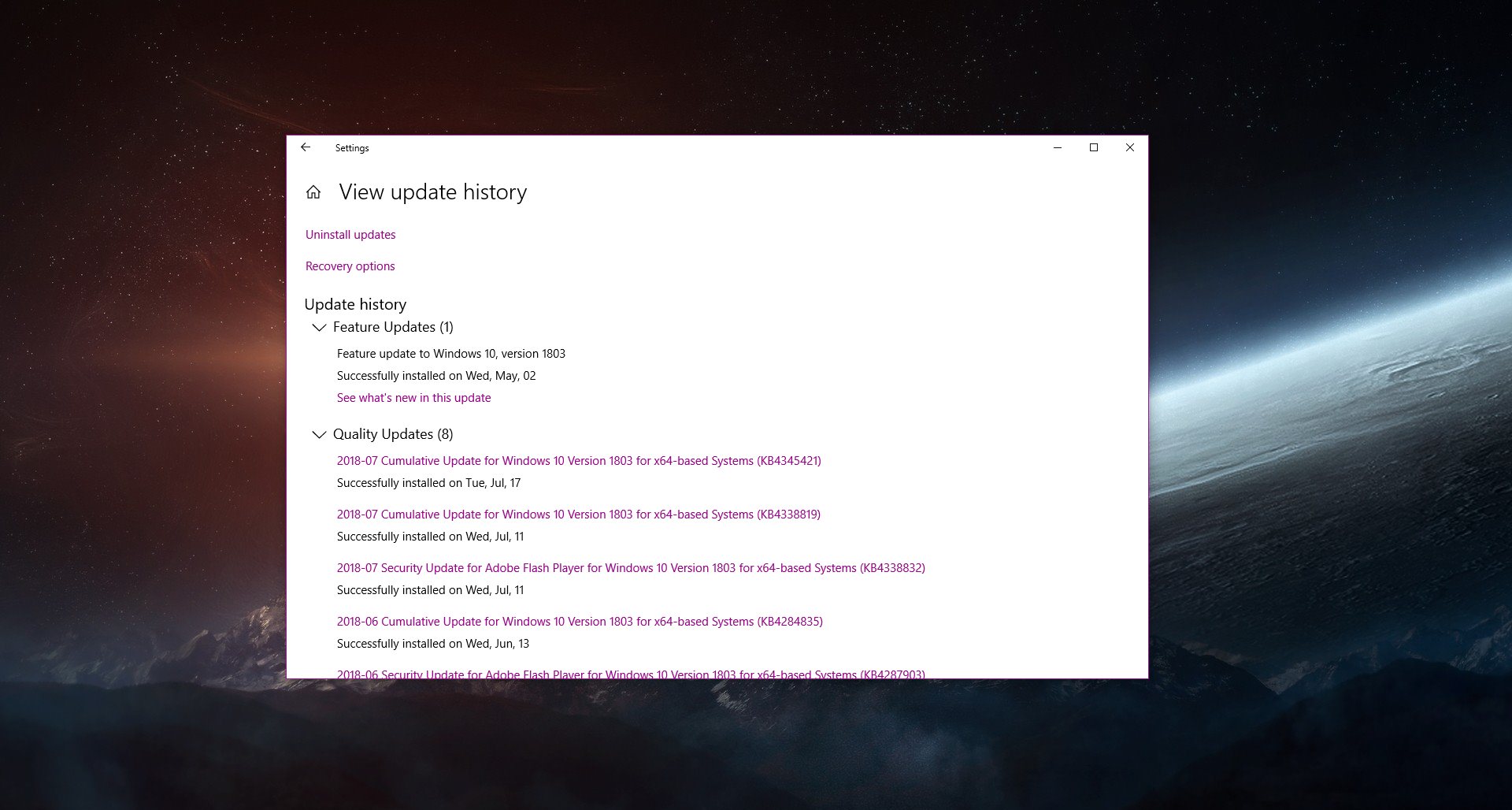Screen dimensions: 1512x810
Task: Click the Settings window title text
Action: point(352,148)
